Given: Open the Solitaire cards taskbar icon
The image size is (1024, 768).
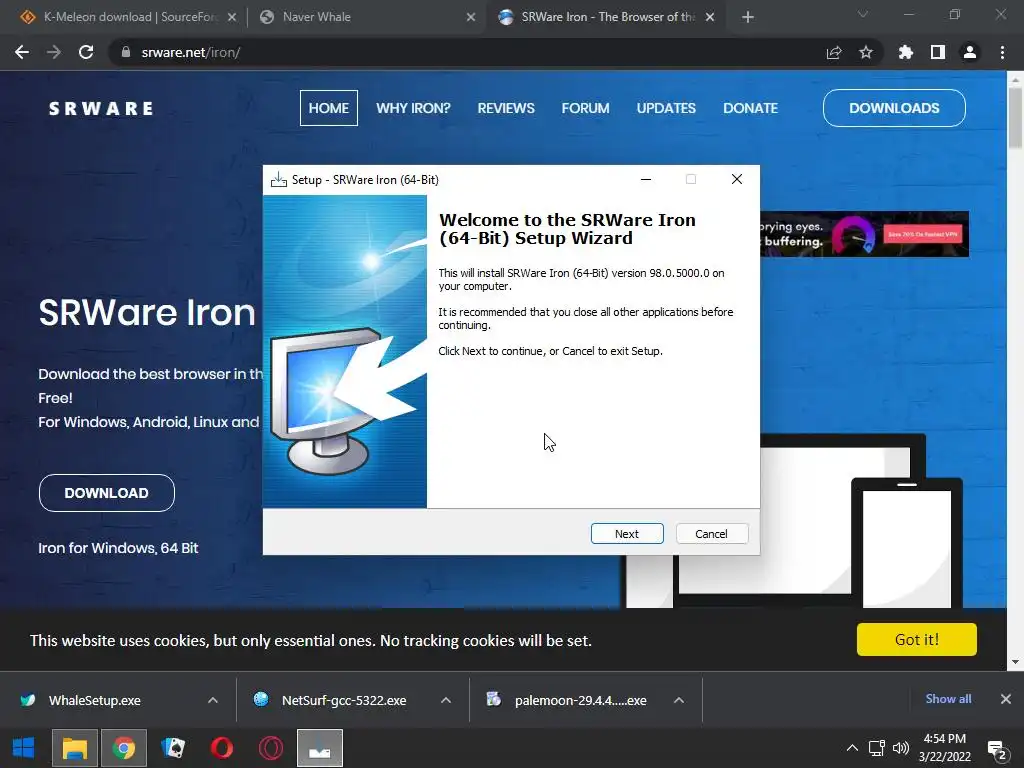Looking at the screenshot, I should (x=172, y=748).
